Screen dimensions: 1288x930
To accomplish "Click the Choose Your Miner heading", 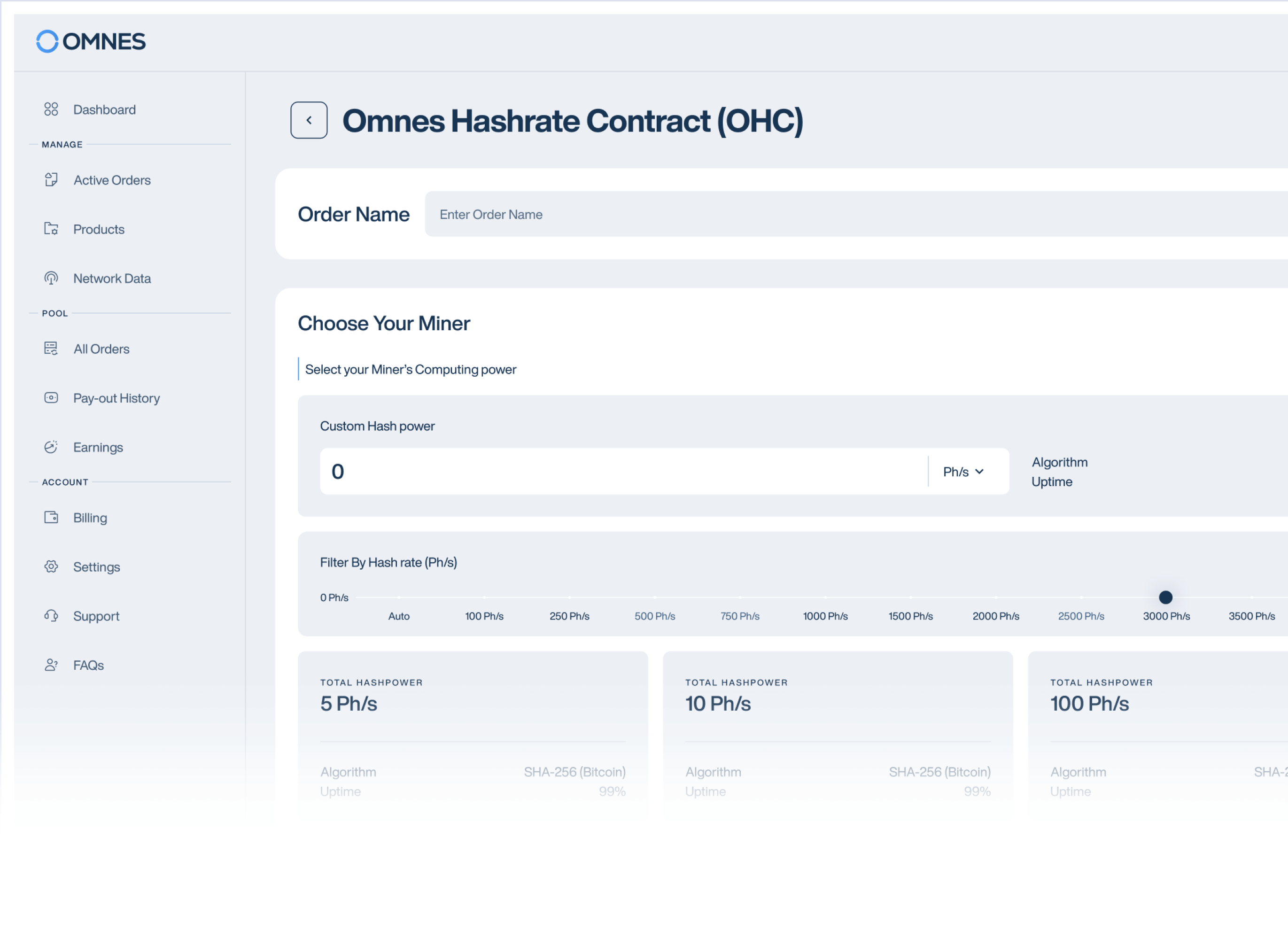I will (384, 324).
